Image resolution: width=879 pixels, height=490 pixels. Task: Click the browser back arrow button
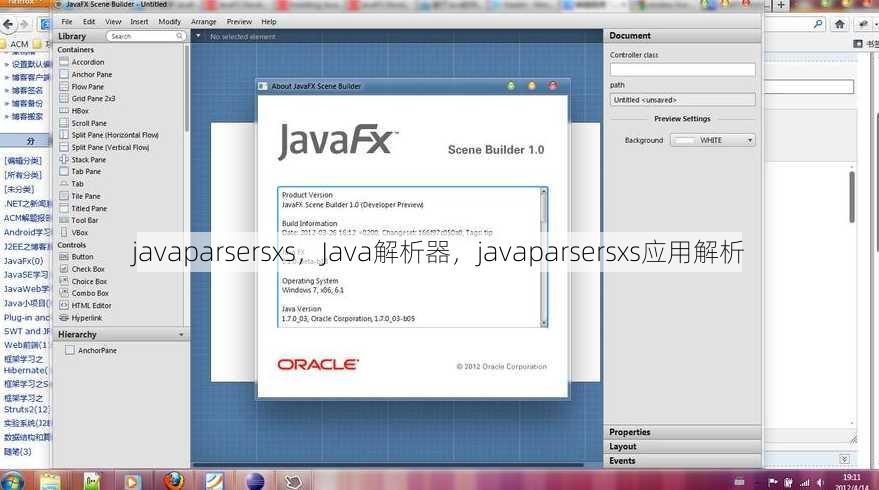(8, 24)
